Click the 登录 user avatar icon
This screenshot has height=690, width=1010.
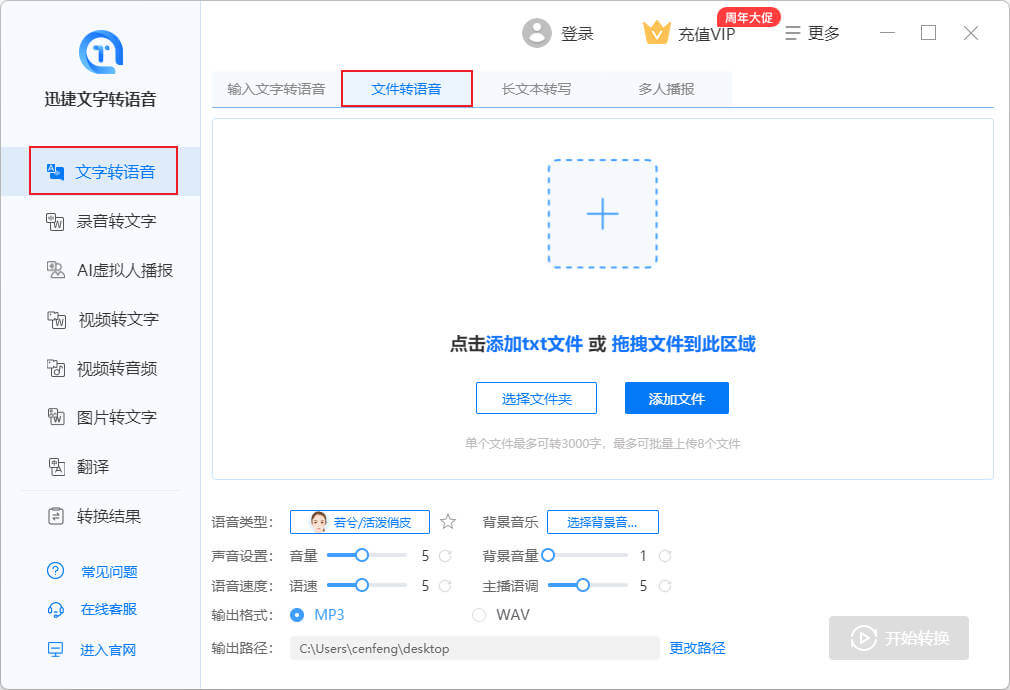coord(537,33)
